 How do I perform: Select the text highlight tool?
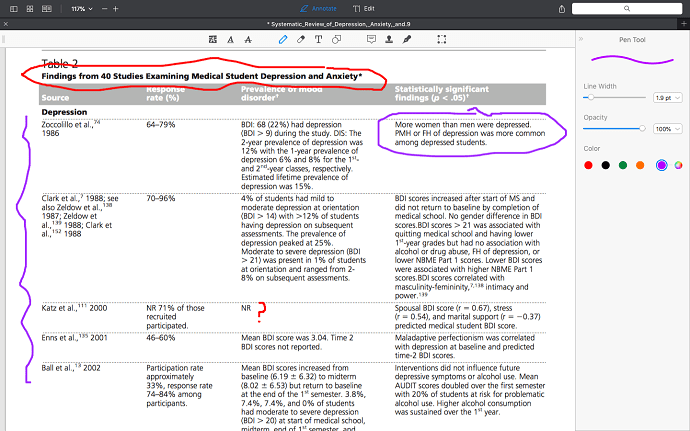point(213,40)
